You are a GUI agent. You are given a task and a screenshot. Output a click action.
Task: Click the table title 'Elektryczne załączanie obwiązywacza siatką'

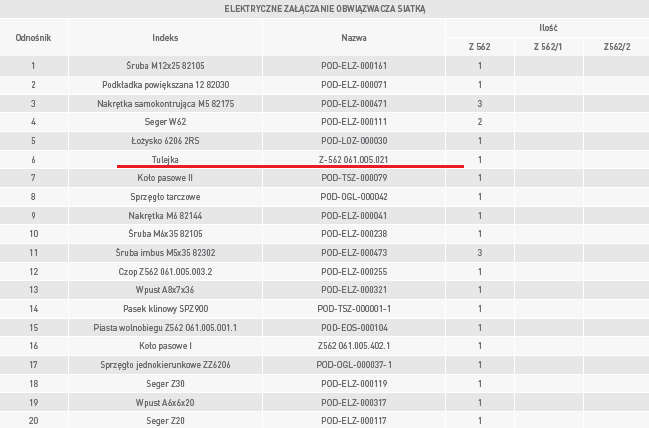pyautogui.click(x=324, y=8)
